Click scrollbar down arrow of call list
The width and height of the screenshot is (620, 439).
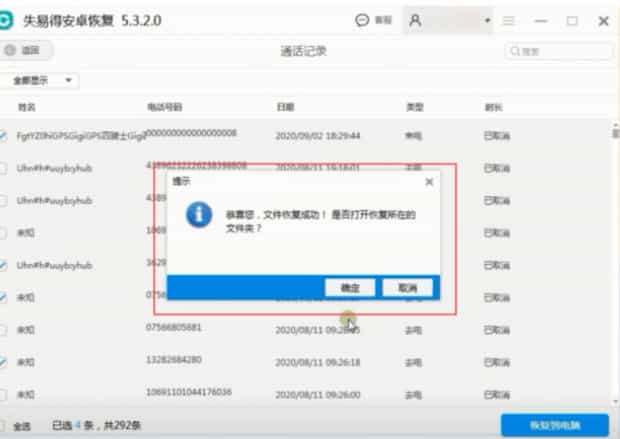(x=616, y=402)
